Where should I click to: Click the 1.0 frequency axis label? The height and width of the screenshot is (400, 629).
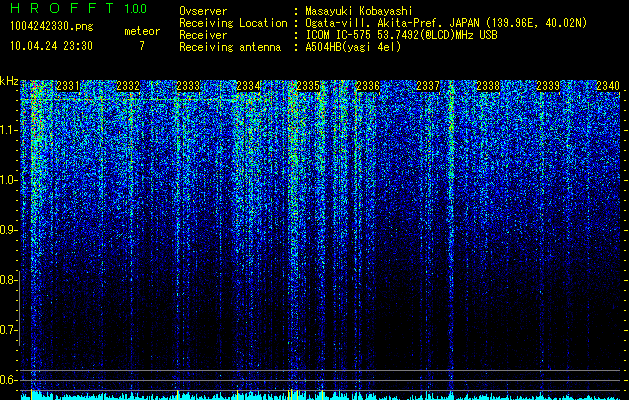(8, 180)
